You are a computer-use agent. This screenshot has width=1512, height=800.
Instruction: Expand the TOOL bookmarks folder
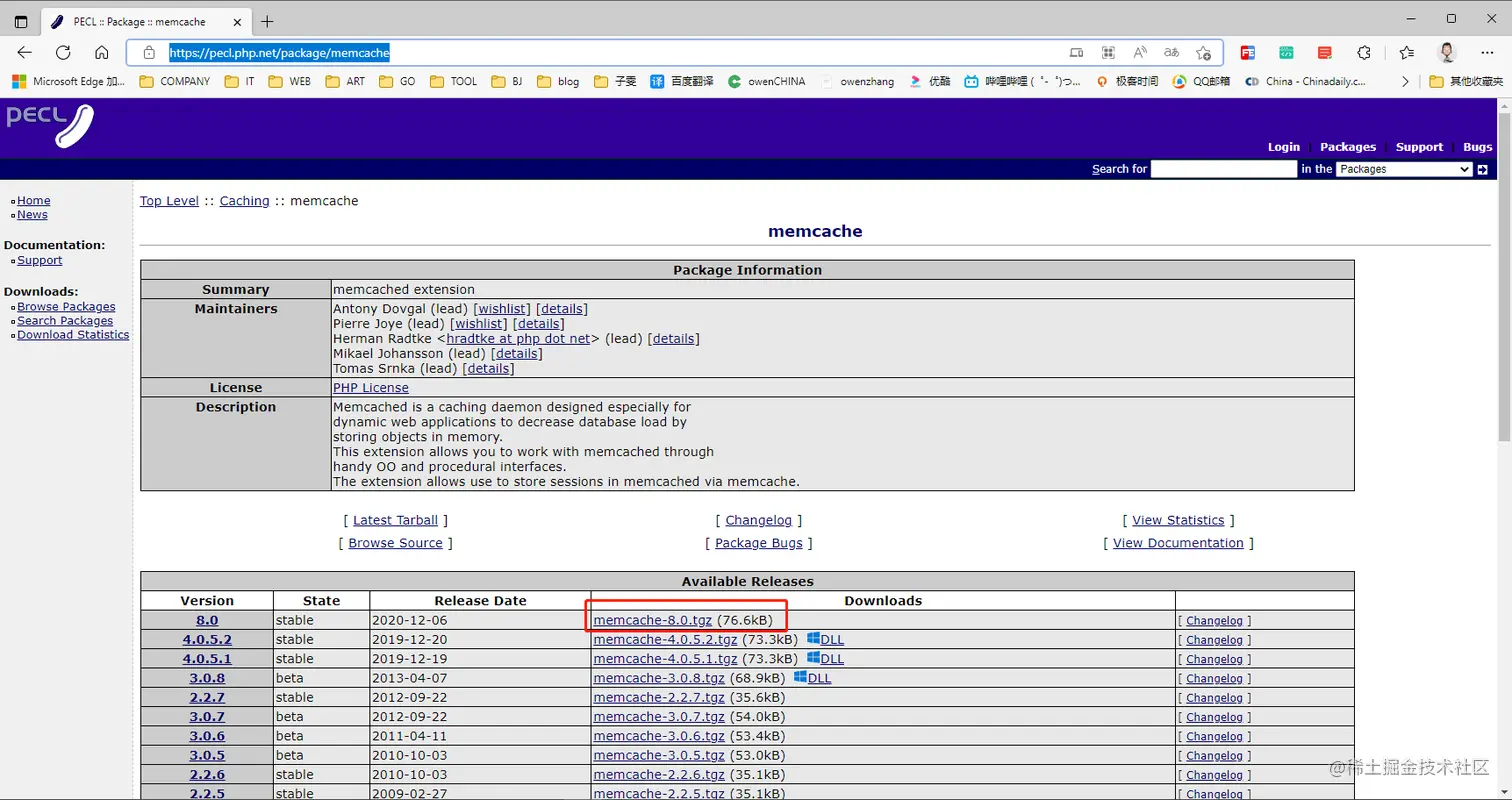453,81
